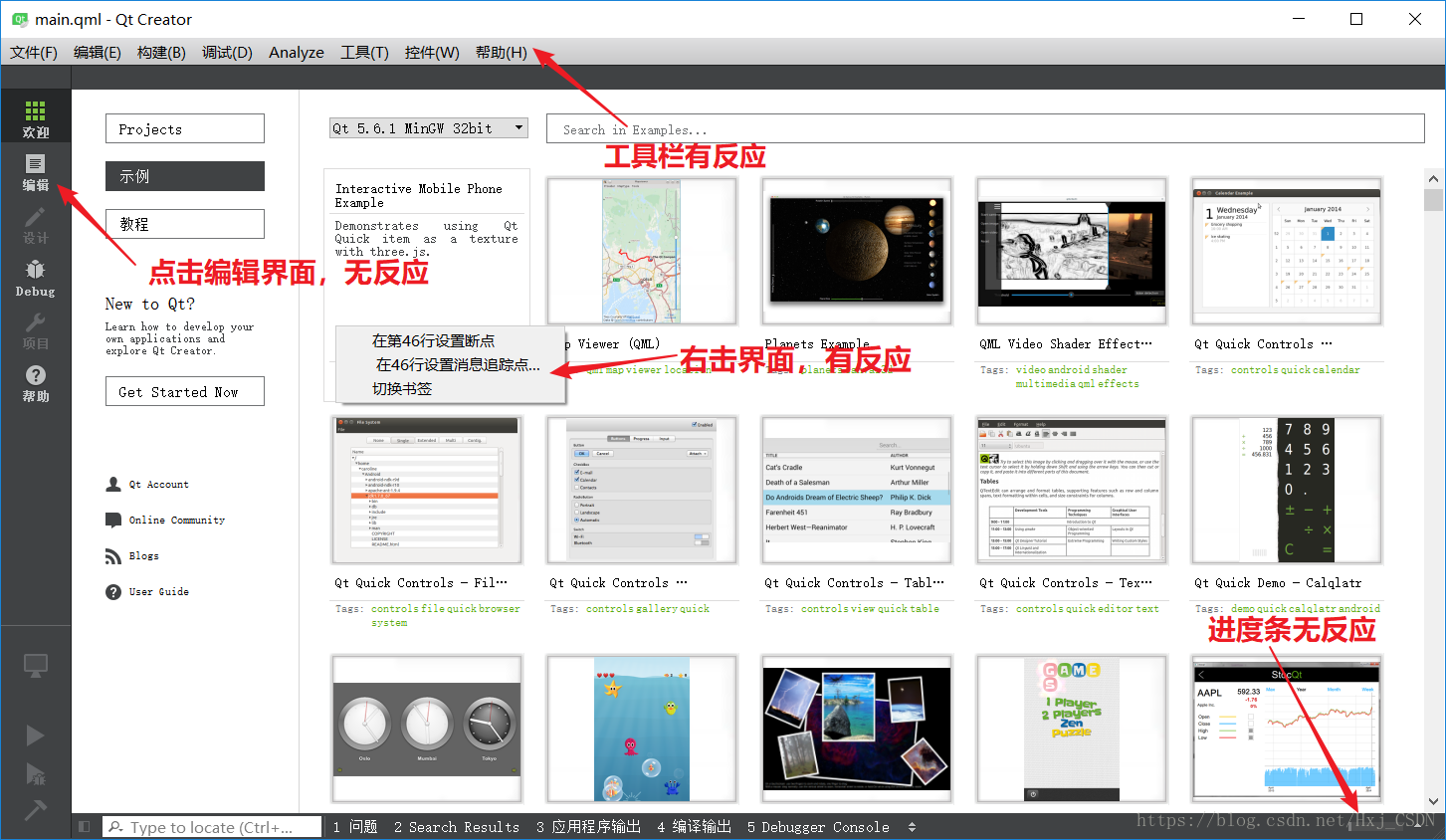Click the User Guide question icon

(113, 591)
